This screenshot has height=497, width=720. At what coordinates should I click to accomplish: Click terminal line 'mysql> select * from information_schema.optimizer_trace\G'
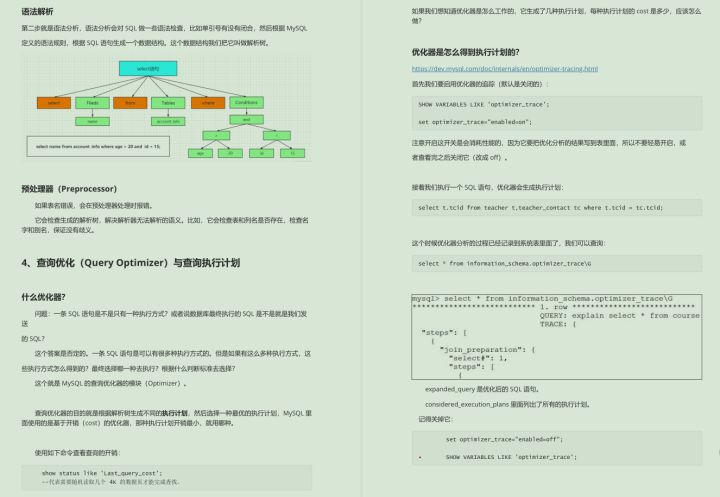542,299
